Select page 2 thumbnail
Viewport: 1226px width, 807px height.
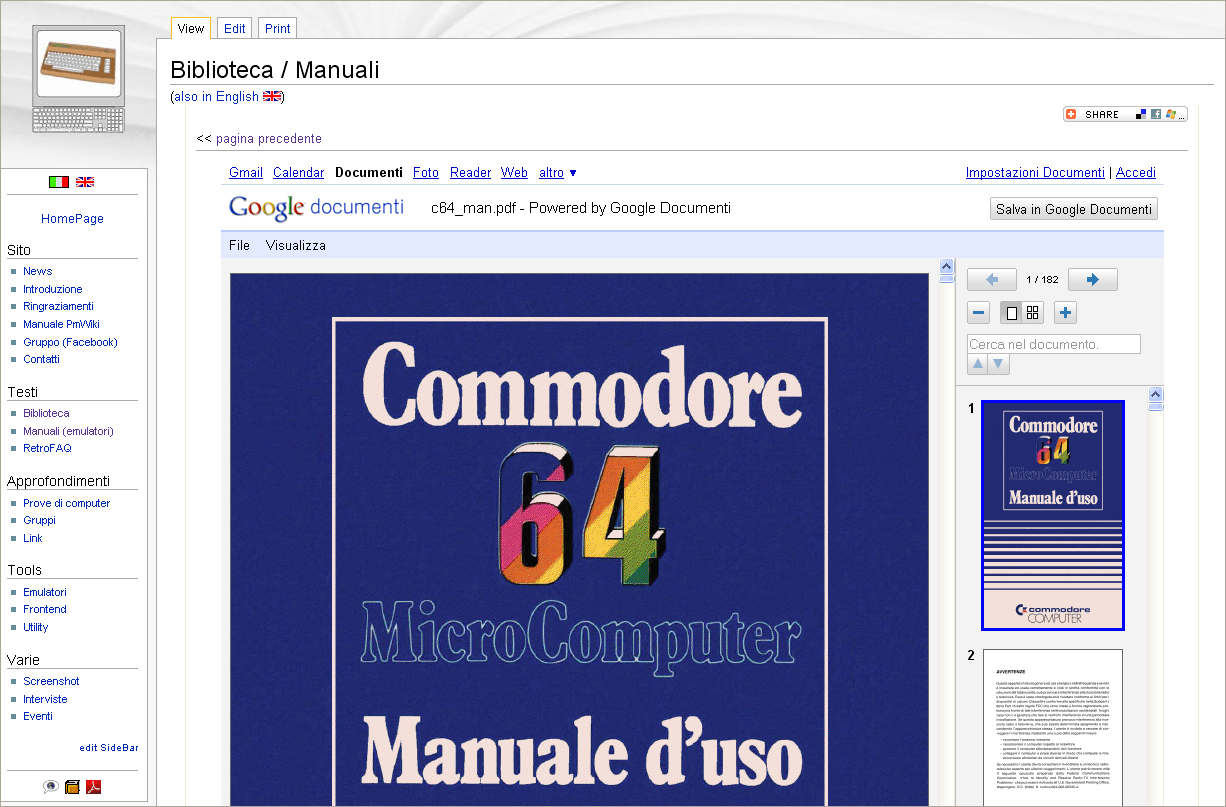pyautogui.click(x=1053, y=728)
